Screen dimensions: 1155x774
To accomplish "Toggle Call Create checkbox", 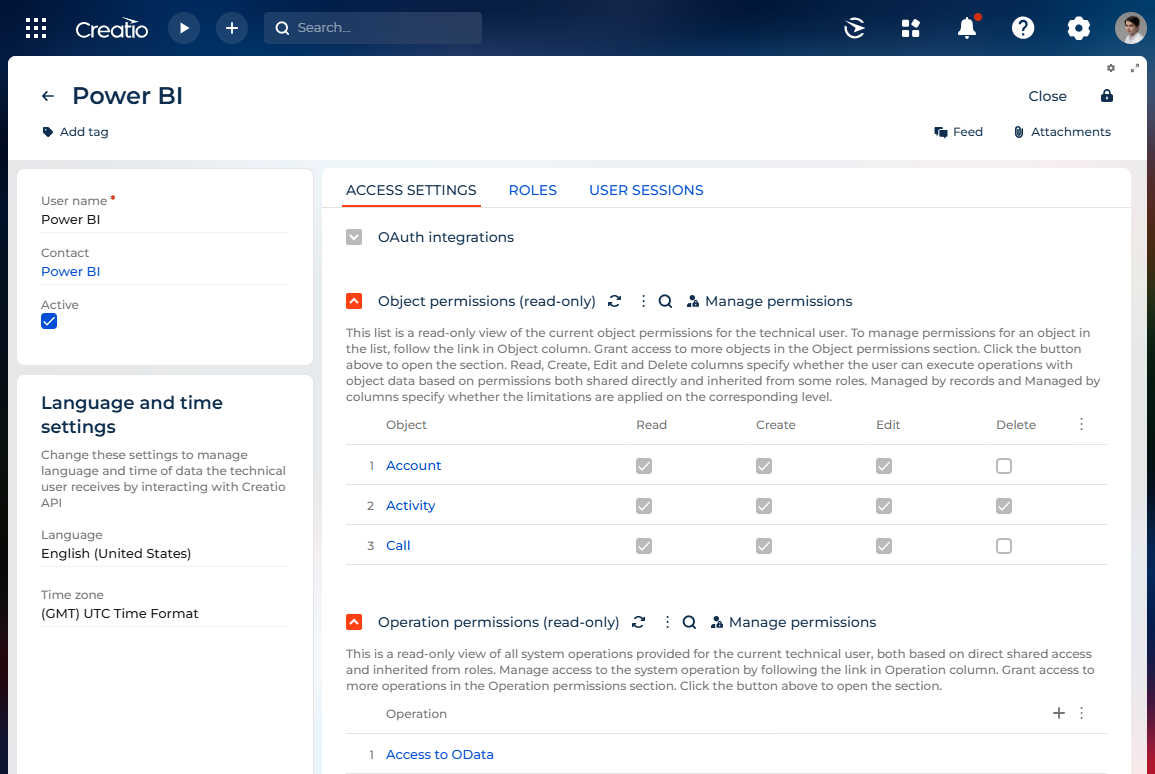I will (x=764, y=546).
